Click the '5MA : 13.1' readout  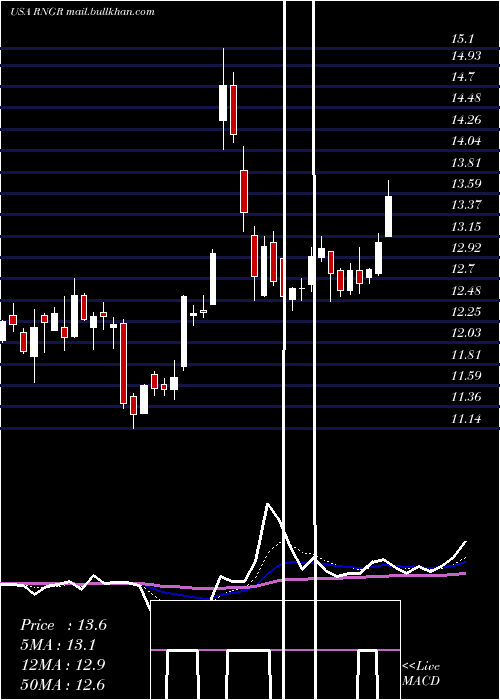coord(59,645)
